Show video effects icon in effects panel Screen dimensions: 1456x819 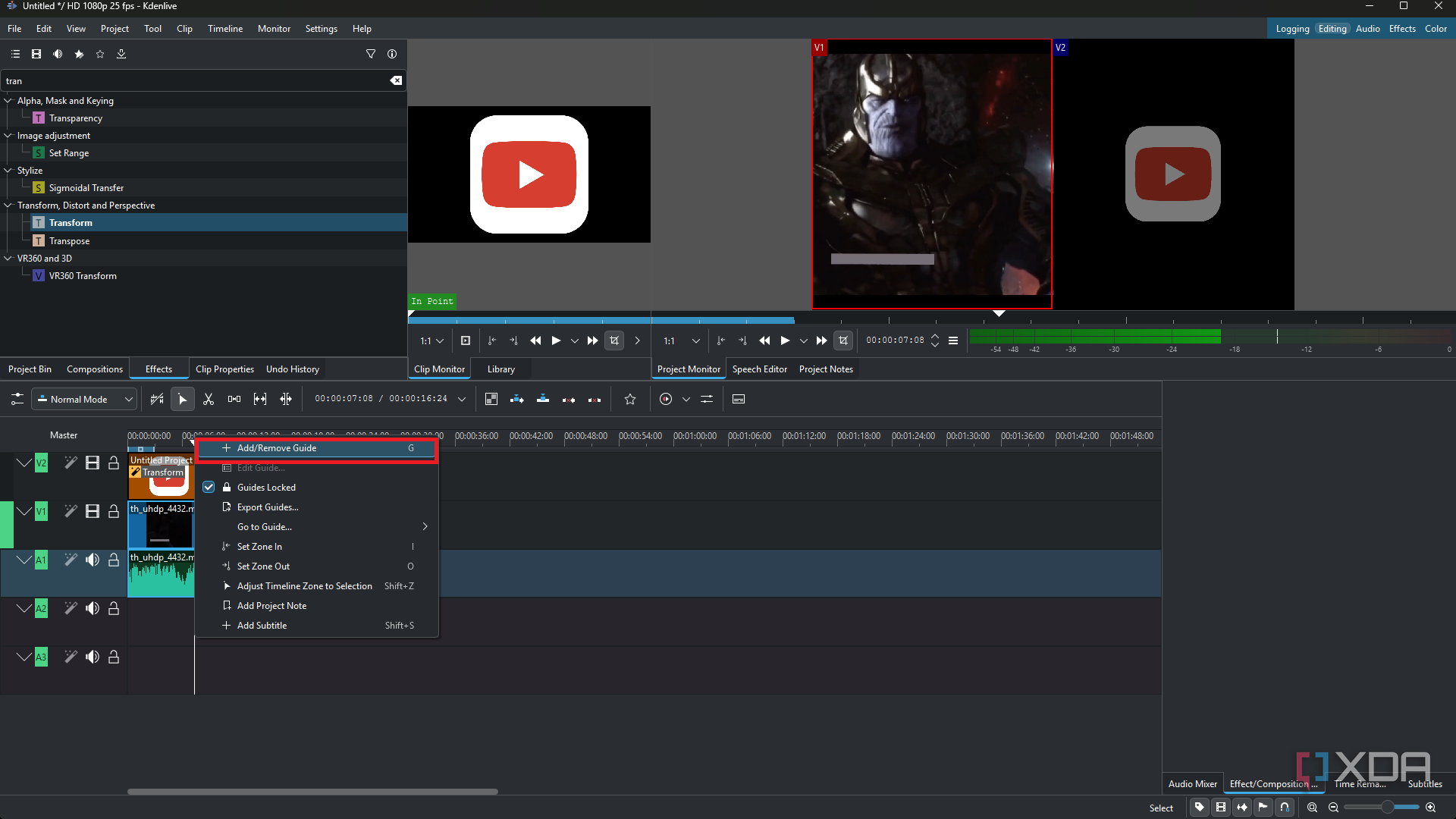point(36,54)
